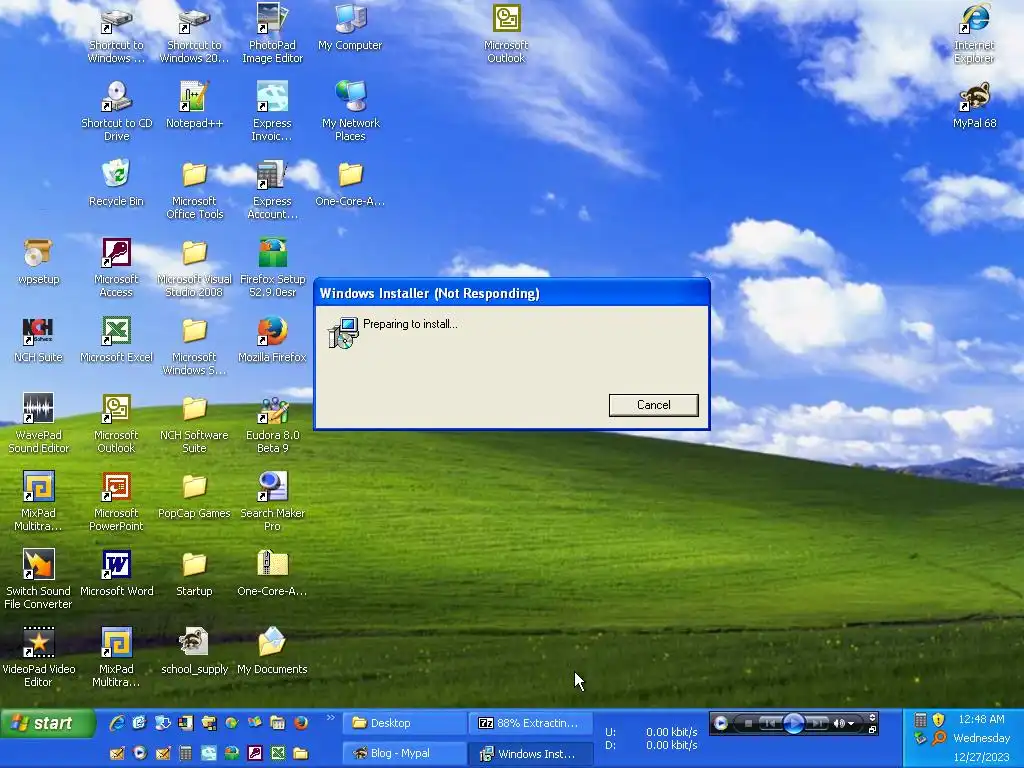
Task: Click the Media Player logo in toolbar
Action: (720, 723)
